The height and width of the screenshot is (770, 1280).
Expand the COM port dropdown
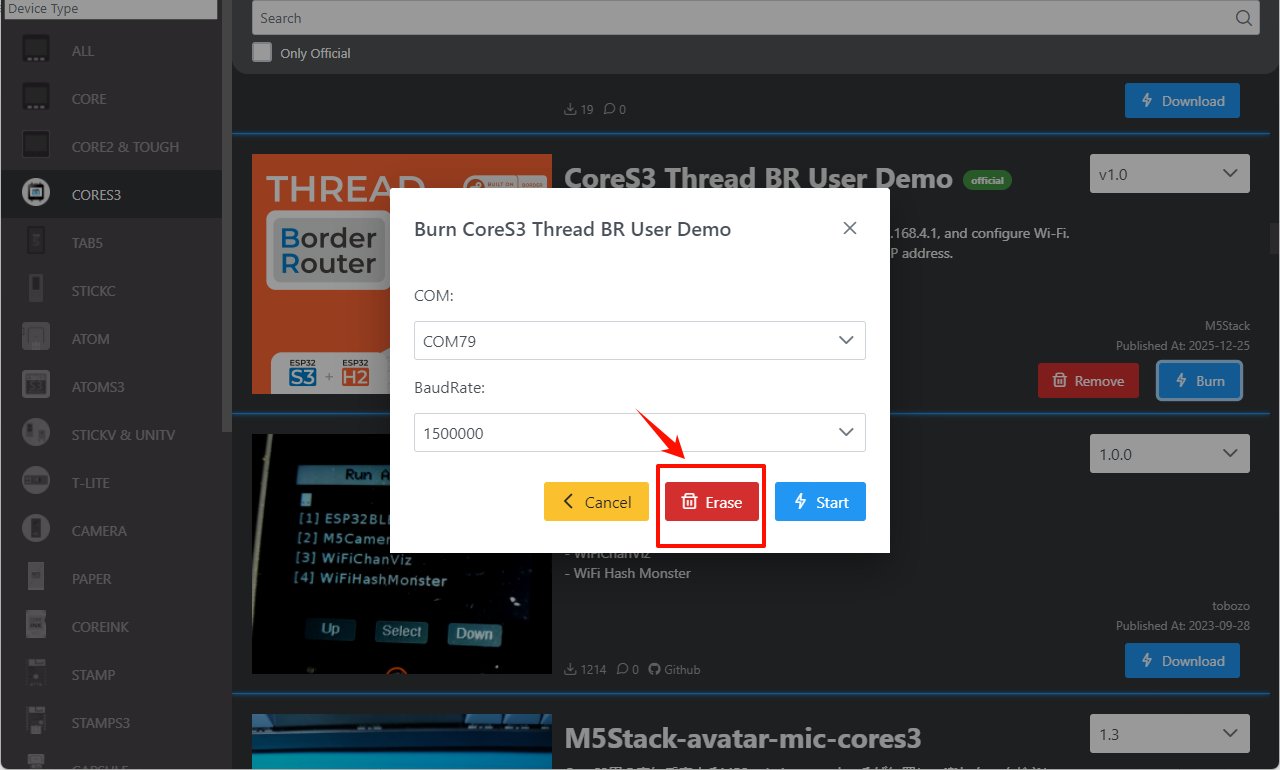(x=640, y=341)
